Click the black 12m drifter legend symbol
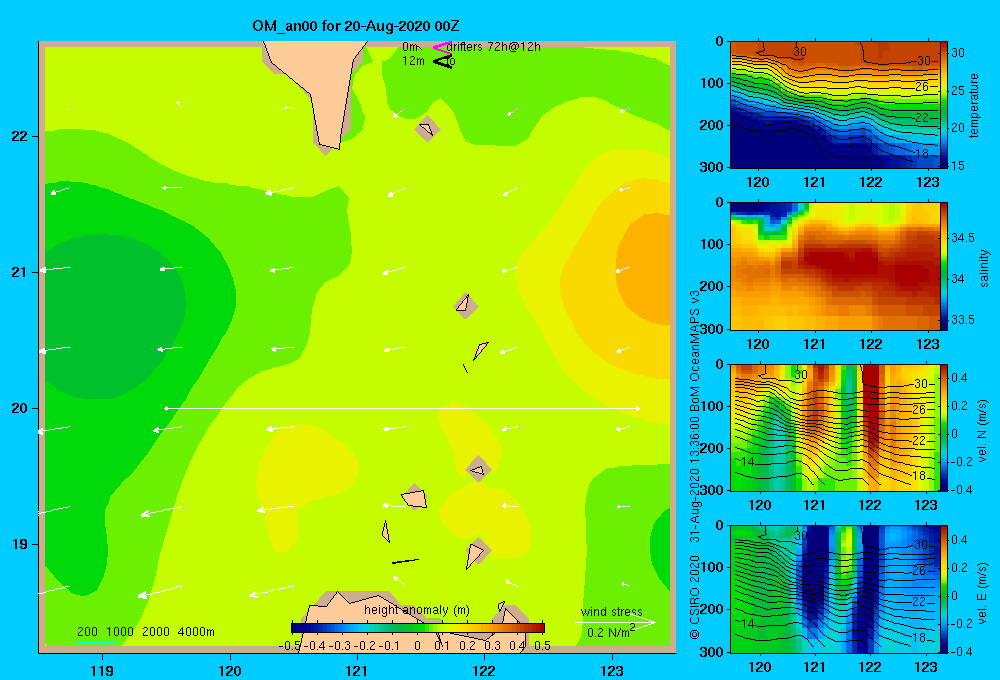This screenshot has width=1000, height=680. (x=443, y=61)
